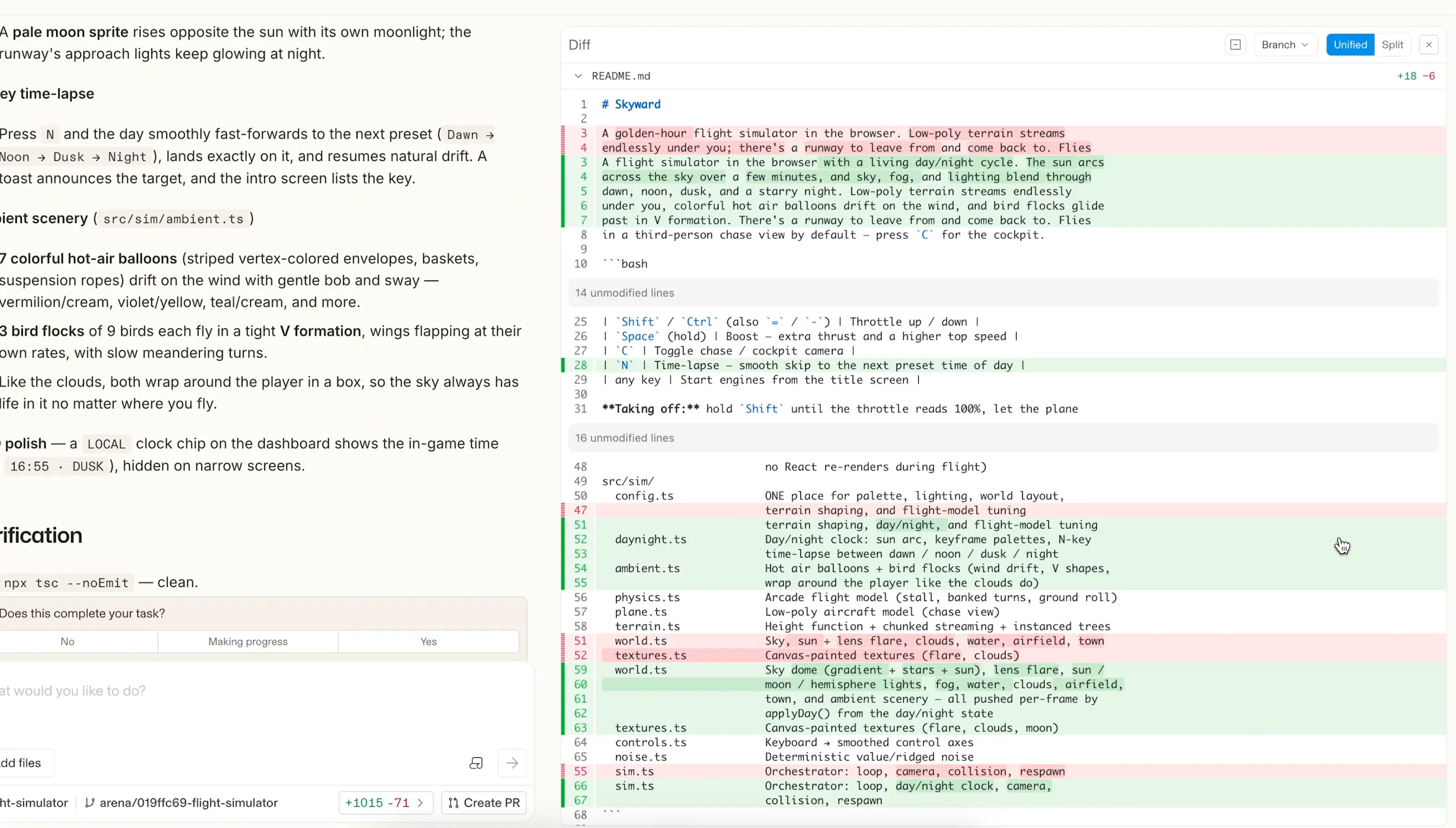The image size is (1456, 828).
Task: Answer No to task completion question
Action: [67, 642]
